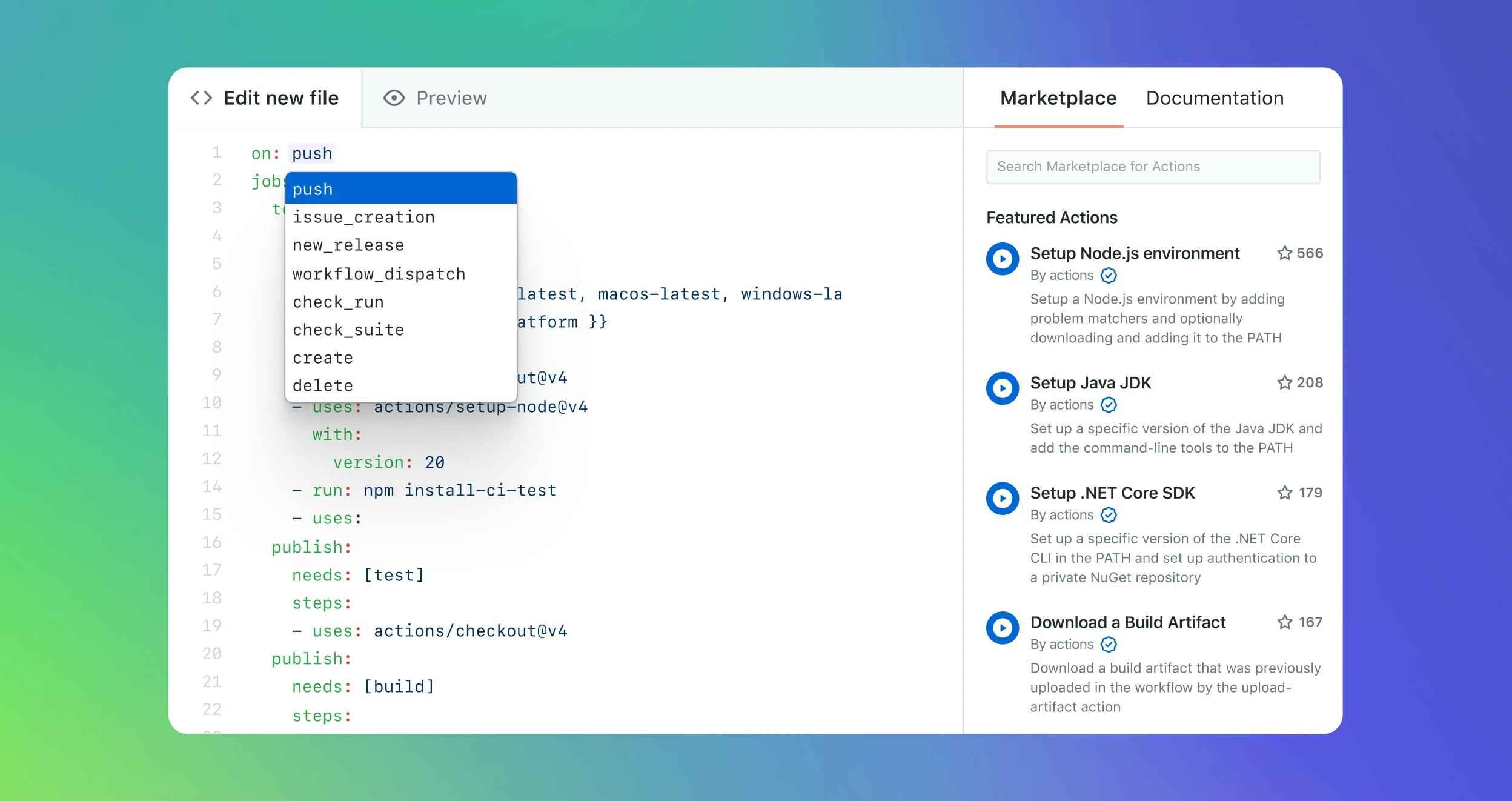Click the delete trigger option
Viewport: 1512px width, 801px height.
pyautogui.click(x=322, y=384)
